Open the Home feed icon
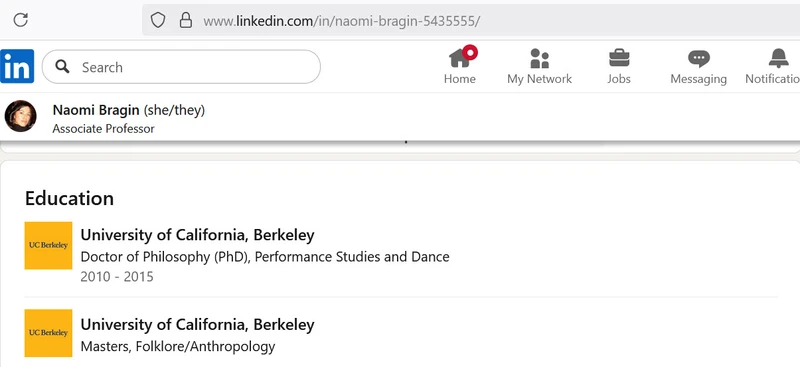The height and width of the screenshot is (367, 800). point(459,58)
